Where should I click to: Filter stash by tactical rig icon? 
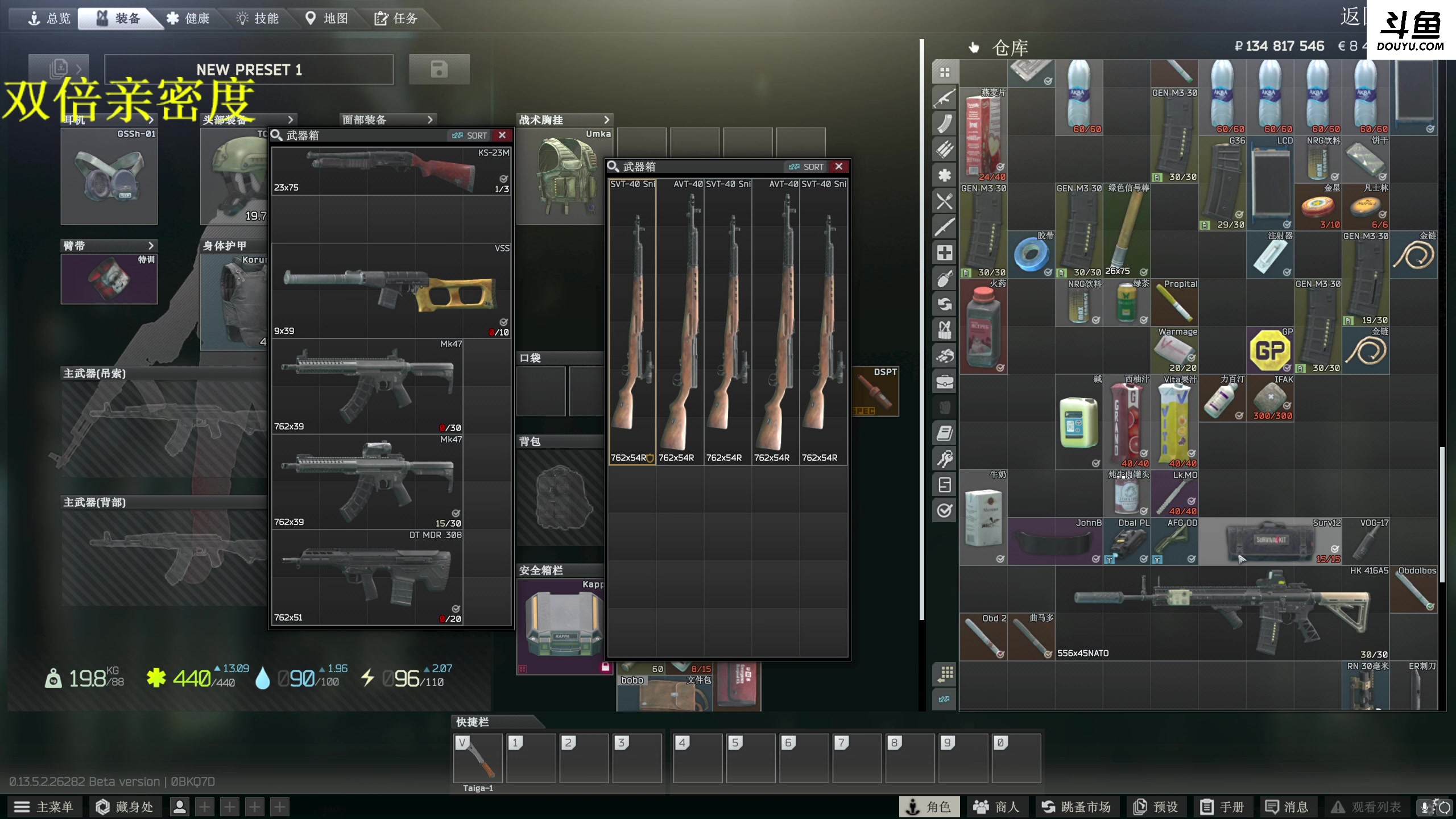coord(945,330)
